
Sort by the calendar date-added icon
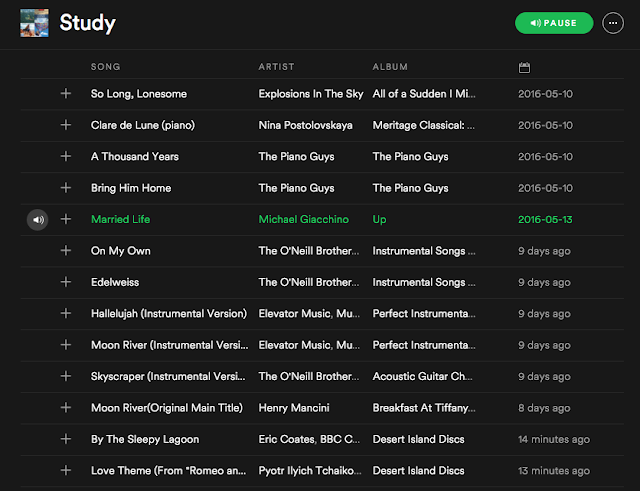[x=524, y=67]
